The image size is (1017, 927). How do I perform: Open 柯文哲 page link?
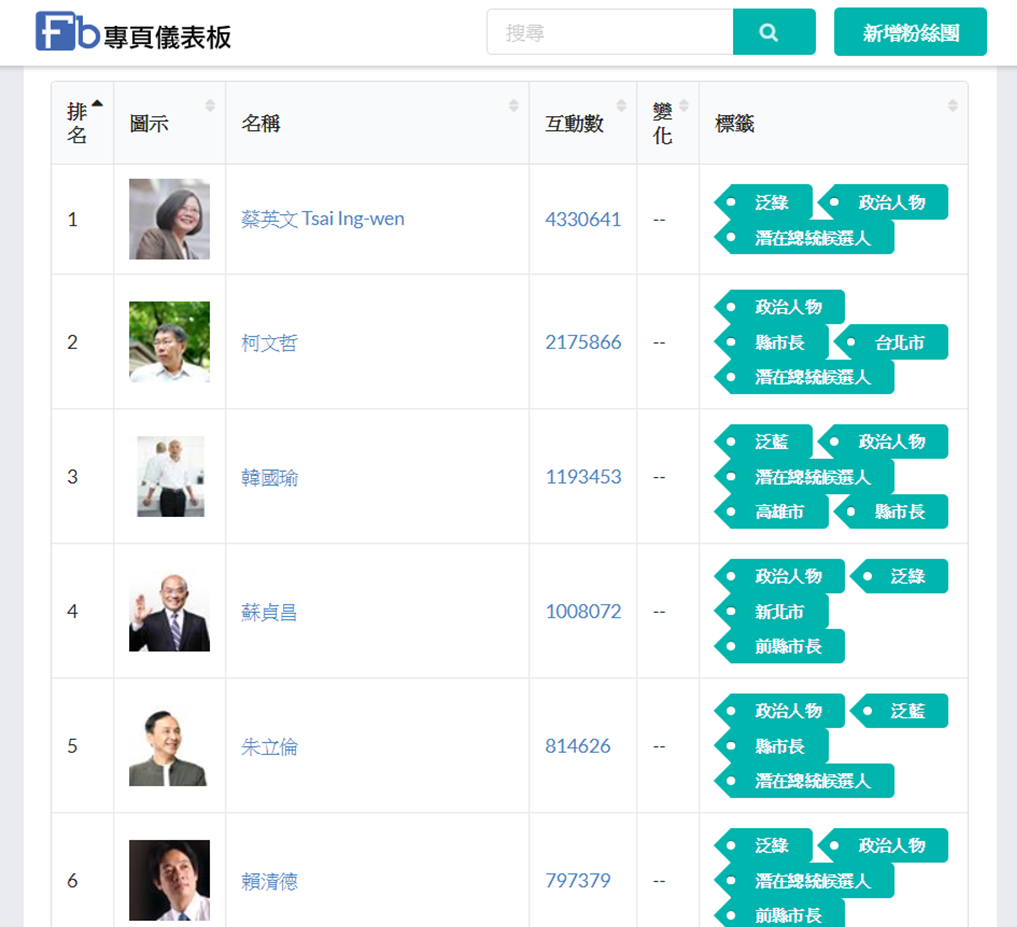click(x=269, y=343)
